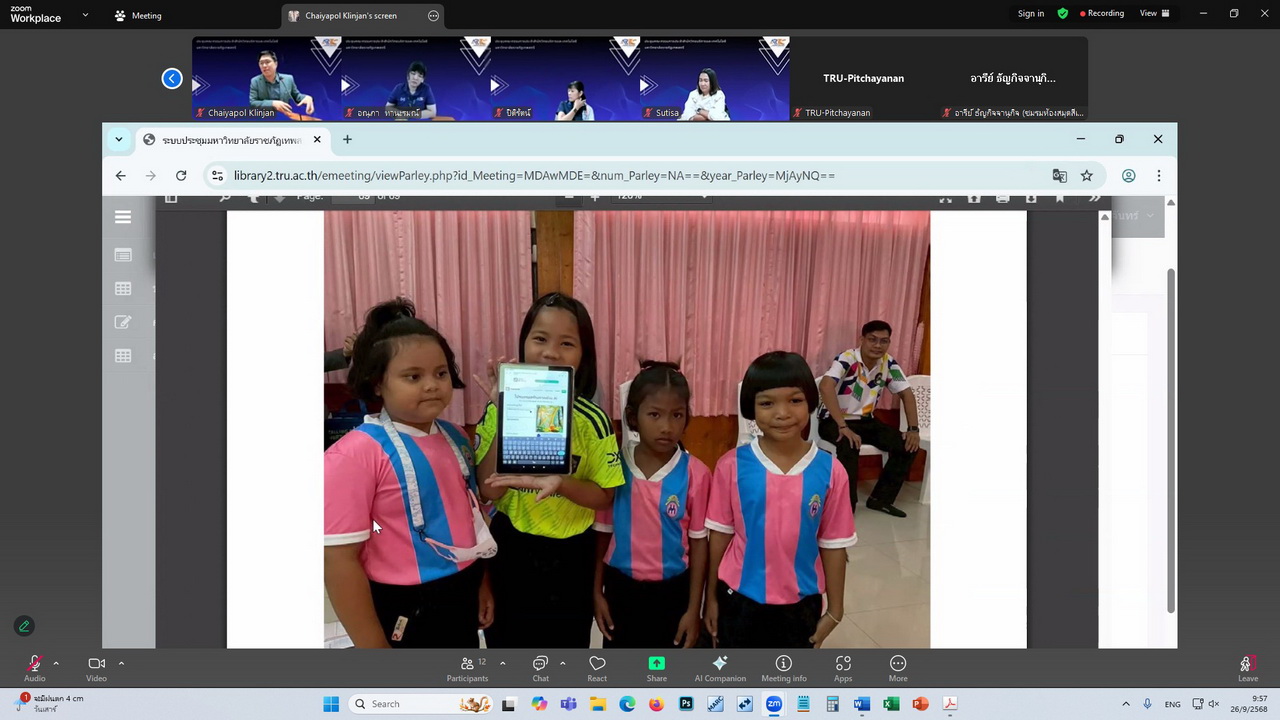The height and width of the screenshot is (720, 1280).
Task: Click the Zoom annotation pencil icon
Action: (x=25, y=626)
